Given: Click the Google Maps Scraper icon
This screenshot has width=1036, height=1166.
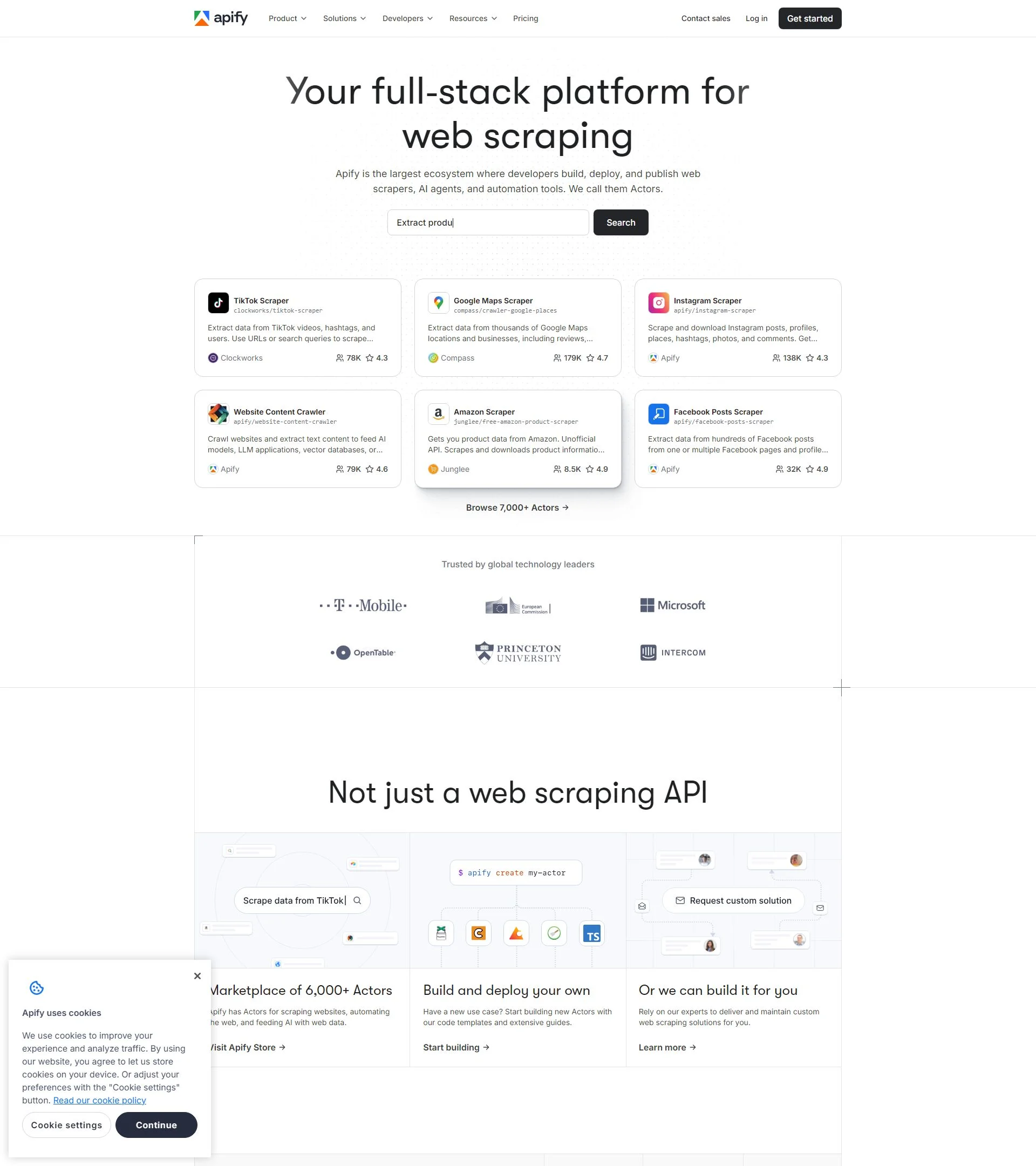Looking at the screenshot, I should click(x=438, y=303).
